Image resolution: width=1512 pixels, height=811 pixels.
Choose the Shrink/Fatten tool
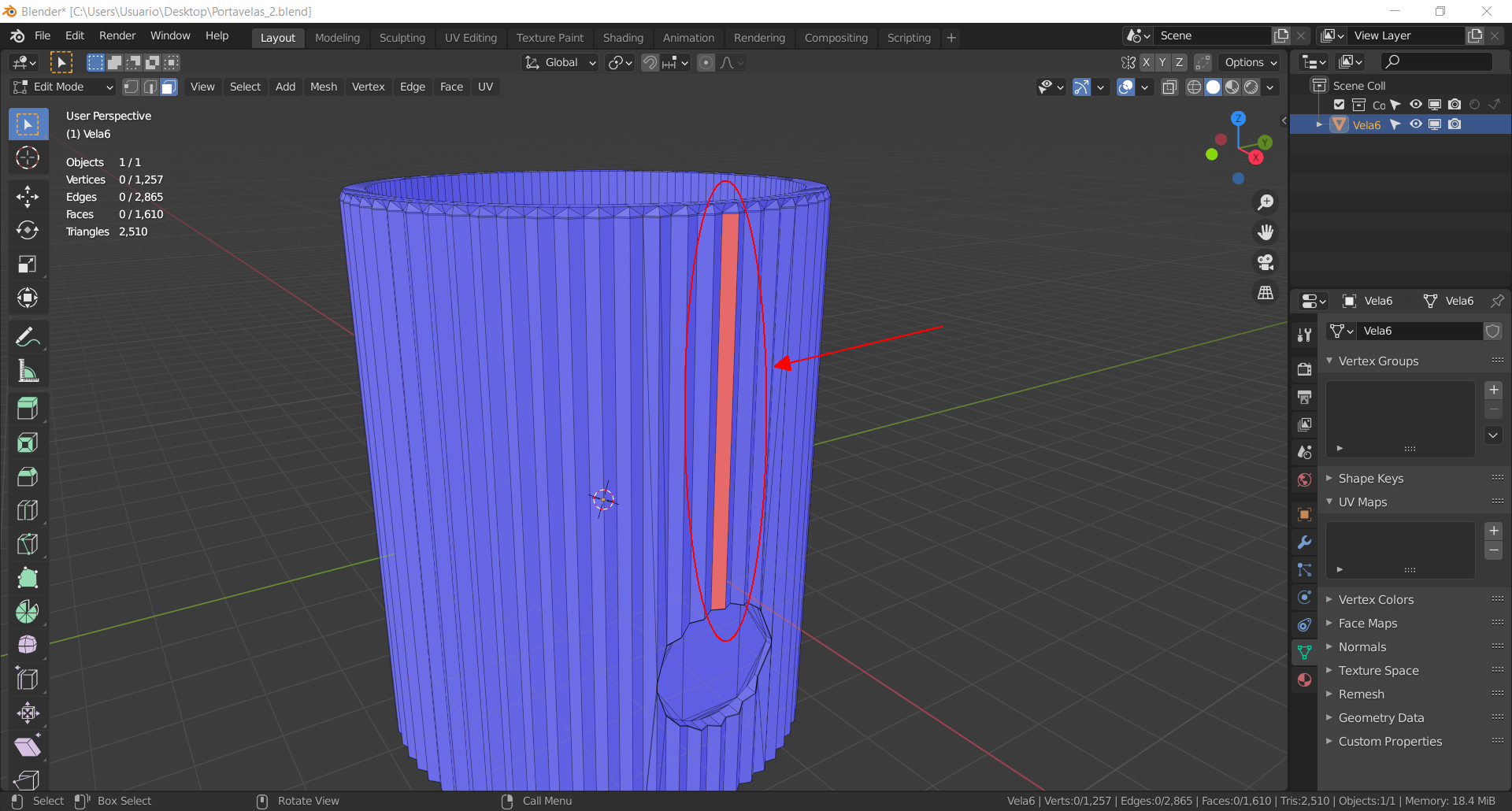pyautogui.click(x=28, y=713)
